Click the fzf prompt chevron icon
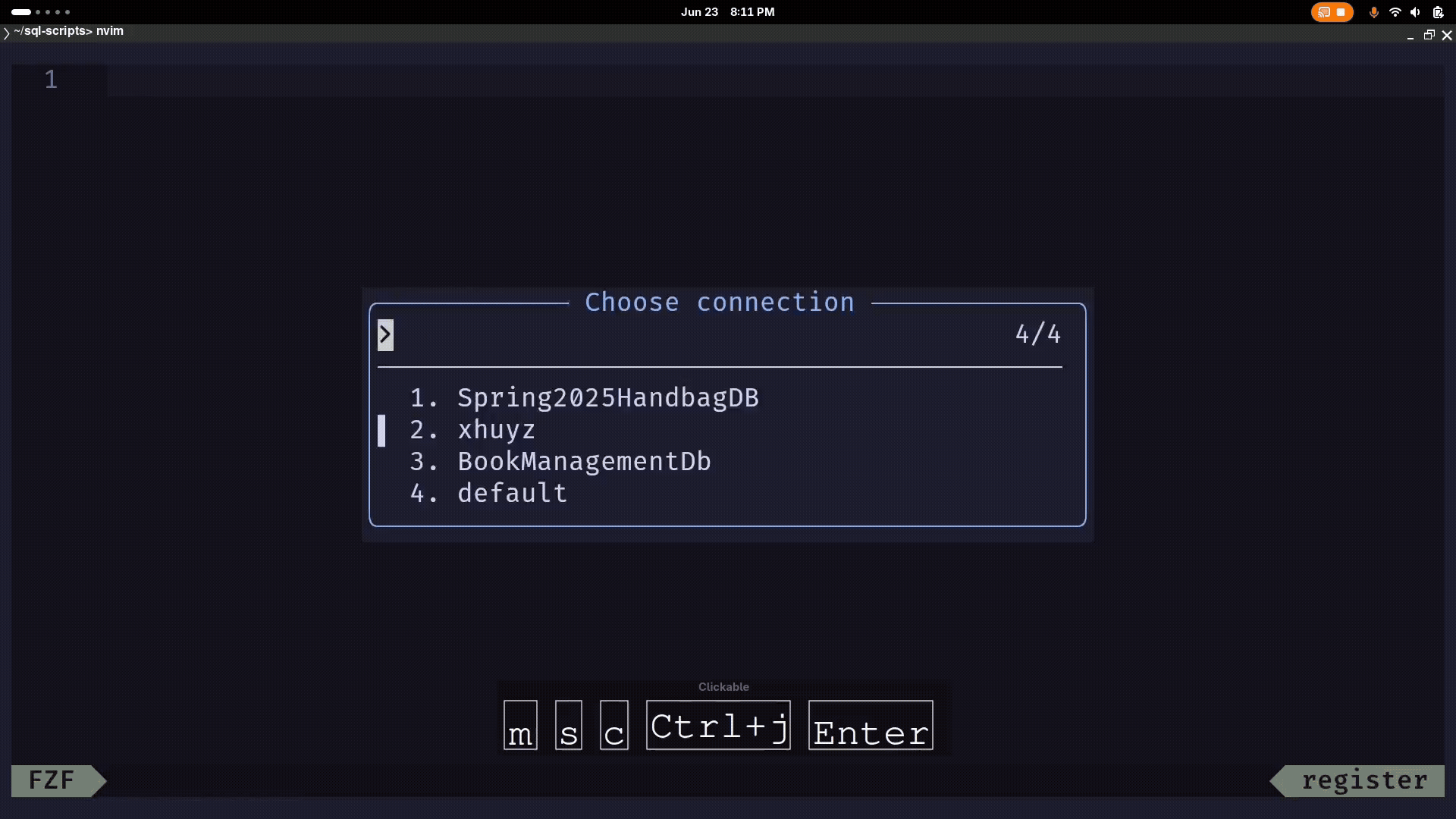This screenshot has width=1456, height=819. pos(385,334)
